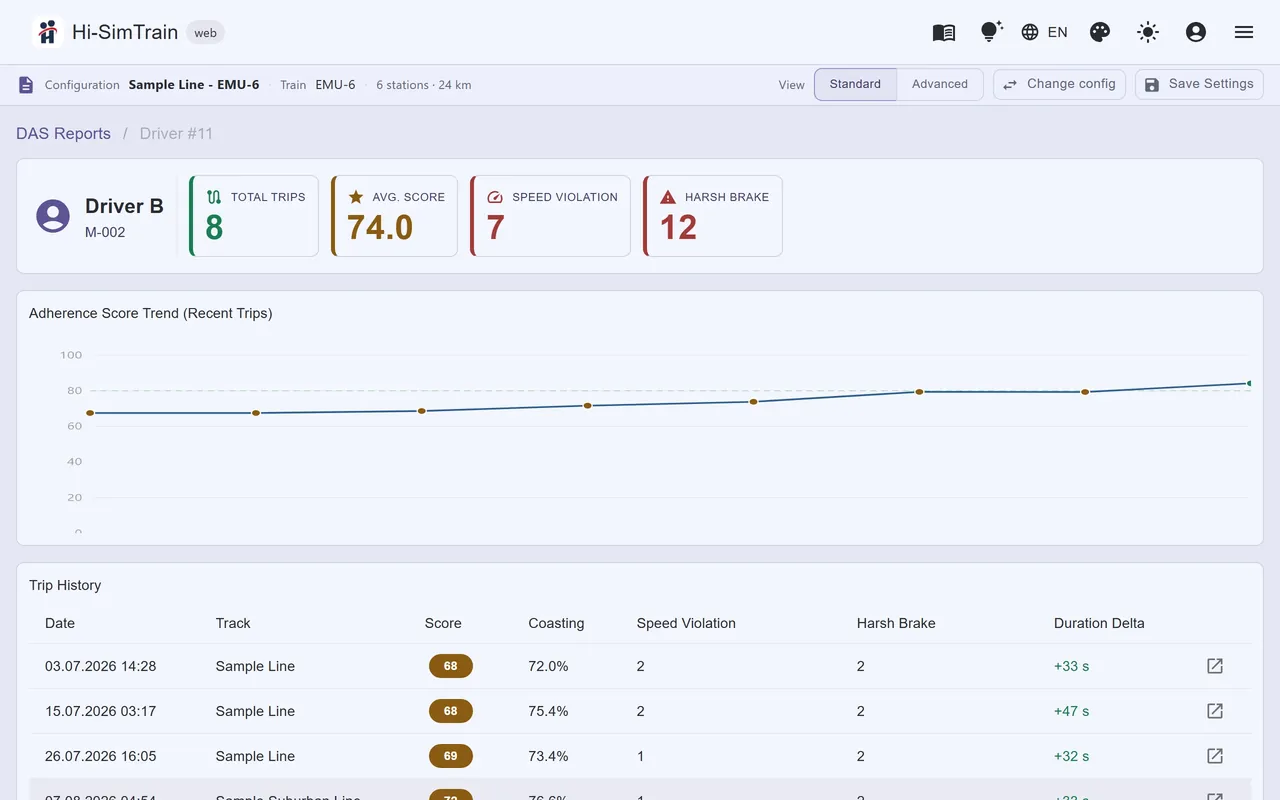This screenshot has width=1280, height=800.
Task: Click the Hi-SimTrain logo
Action: (x=47, y=32)
